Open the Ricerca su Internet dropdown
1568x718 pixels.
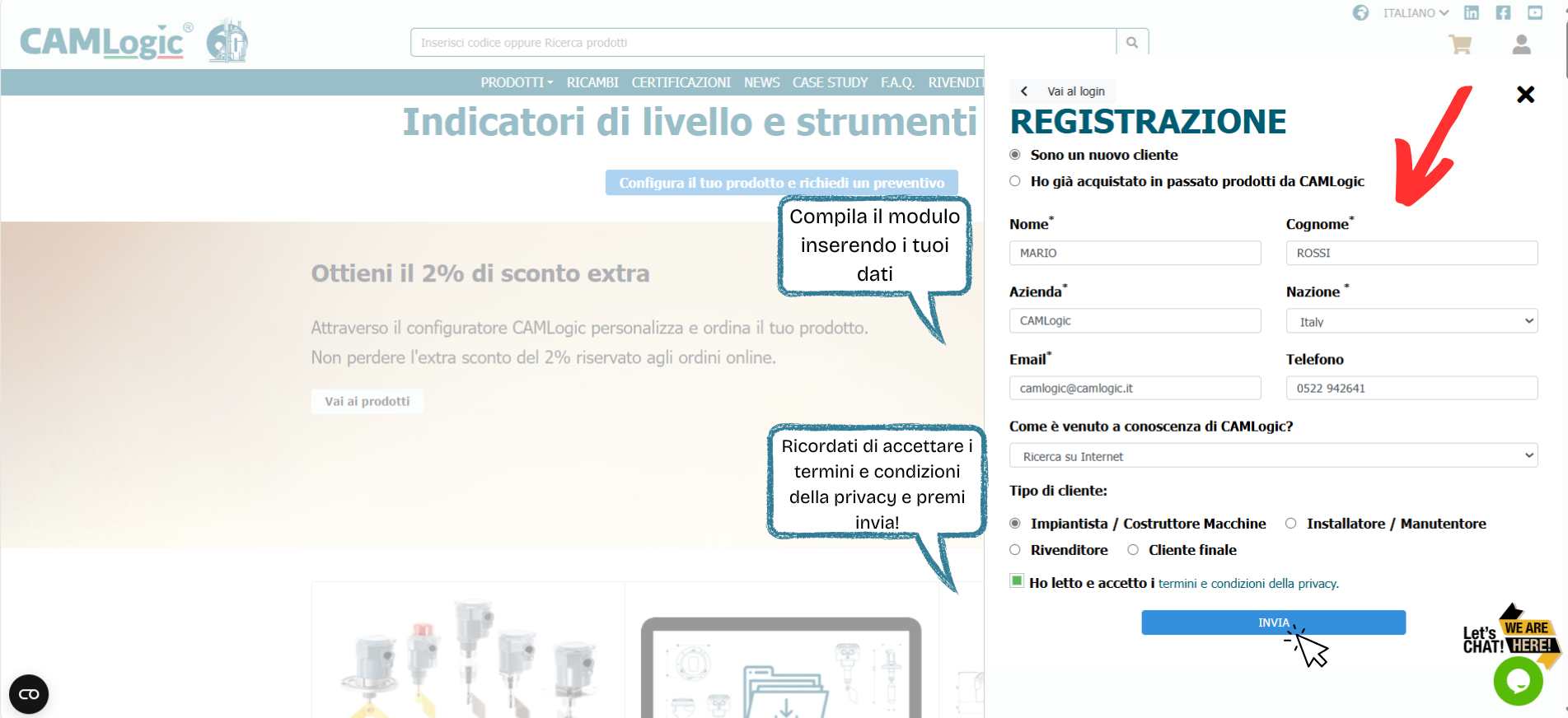point(1273,455)
